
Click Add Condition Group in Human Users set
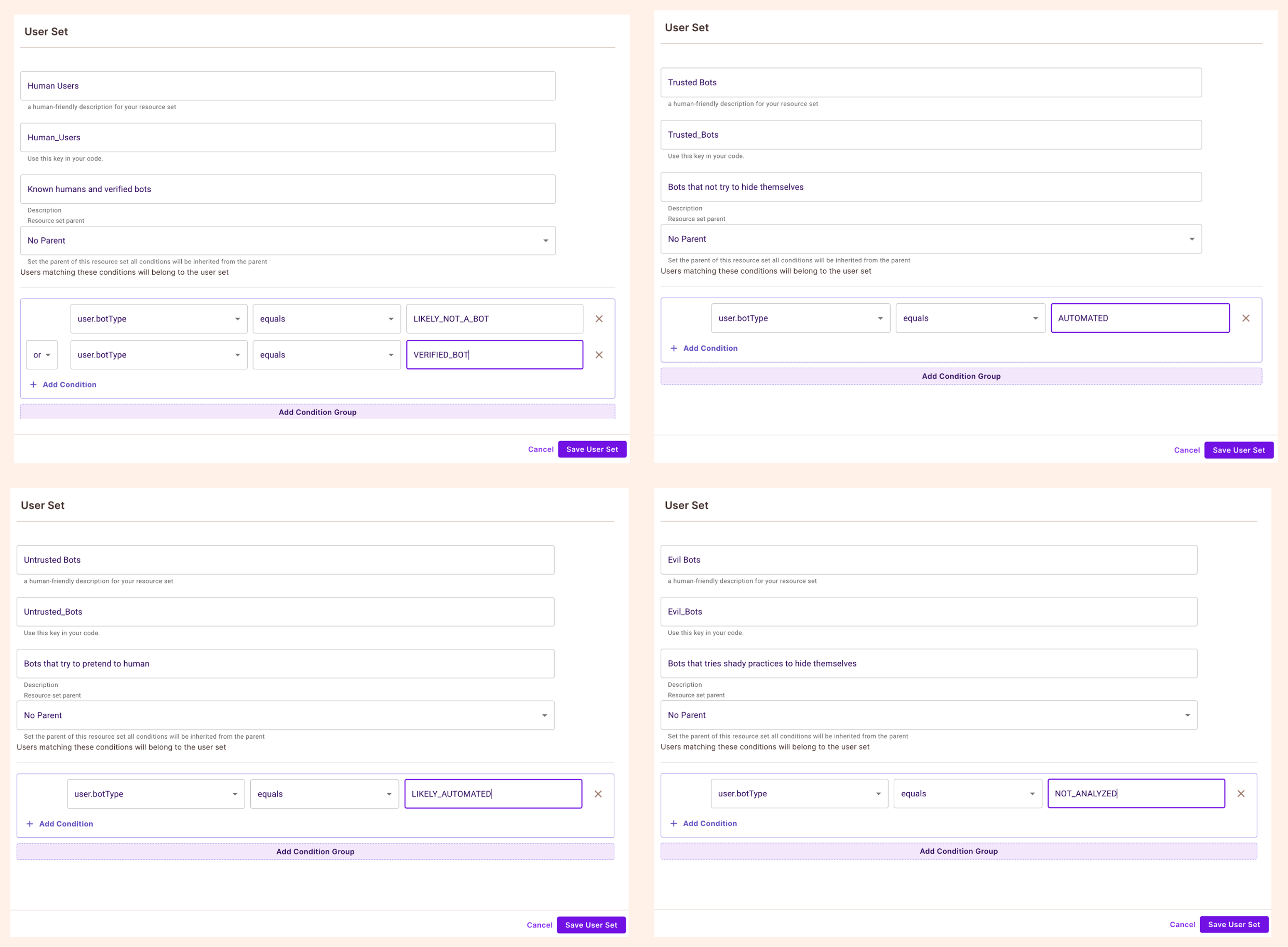point(317,412)
